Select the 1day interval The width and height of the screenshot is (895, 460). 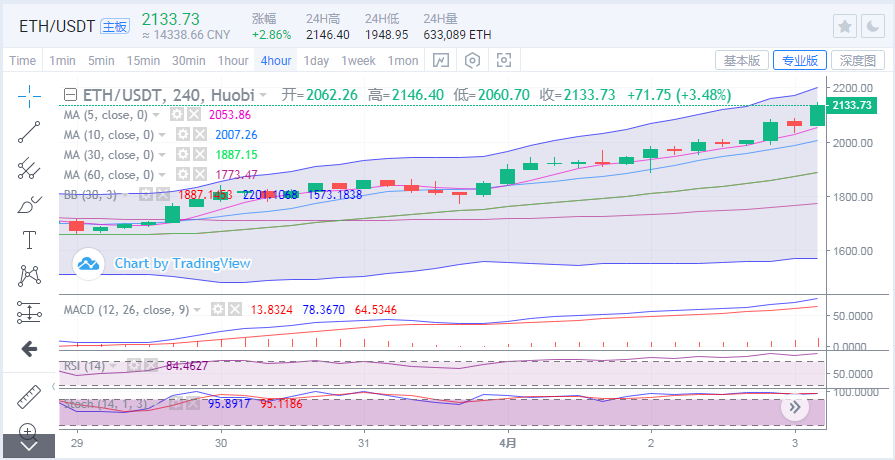pos(316,60)
